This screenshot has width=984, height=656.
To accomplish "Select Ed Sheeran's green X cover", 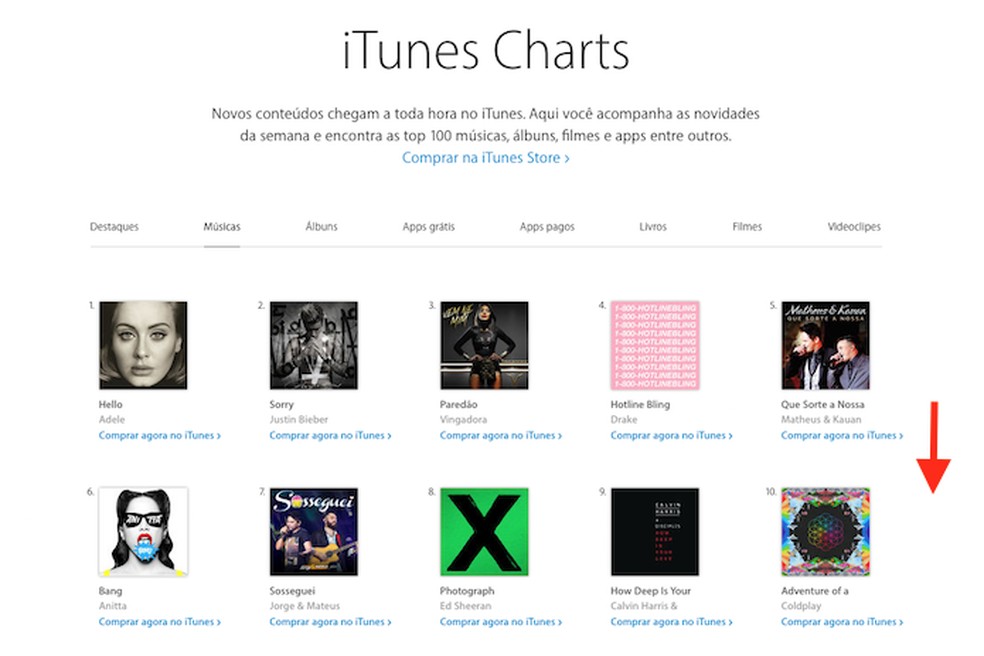I will (x=484, y=531).
